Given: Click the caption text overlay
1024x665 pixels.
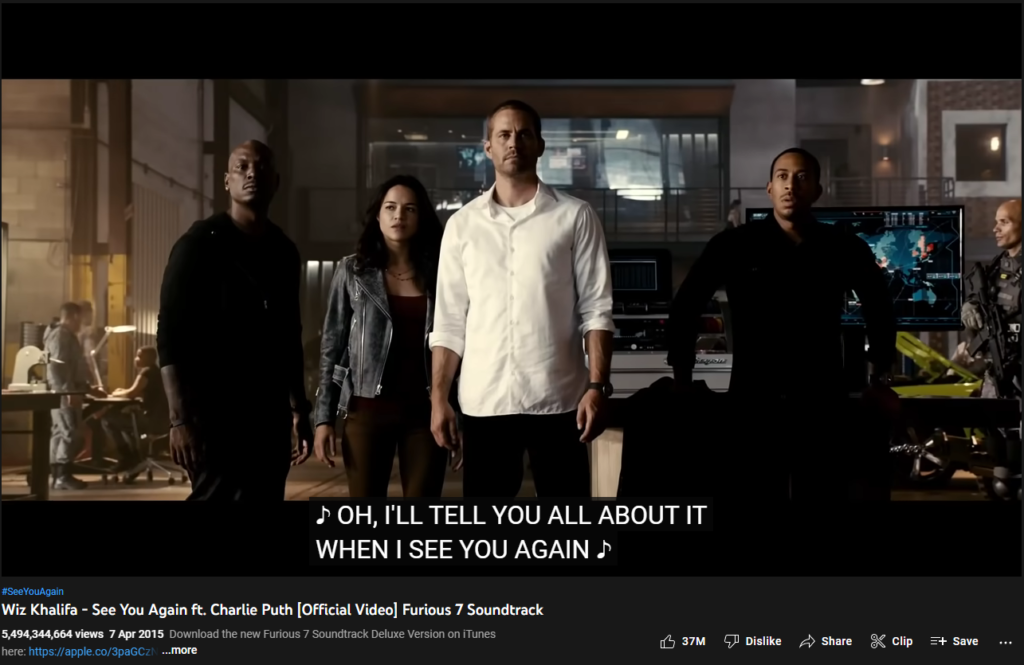Looking at the screenshot, I should point(511,532).
